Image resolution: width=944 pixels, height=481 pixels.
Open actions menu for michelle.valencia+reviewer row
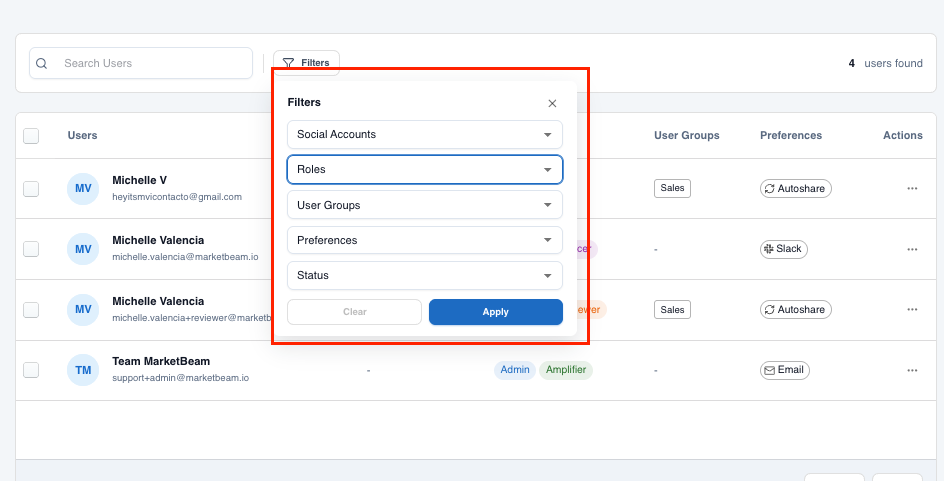(912, 309)
